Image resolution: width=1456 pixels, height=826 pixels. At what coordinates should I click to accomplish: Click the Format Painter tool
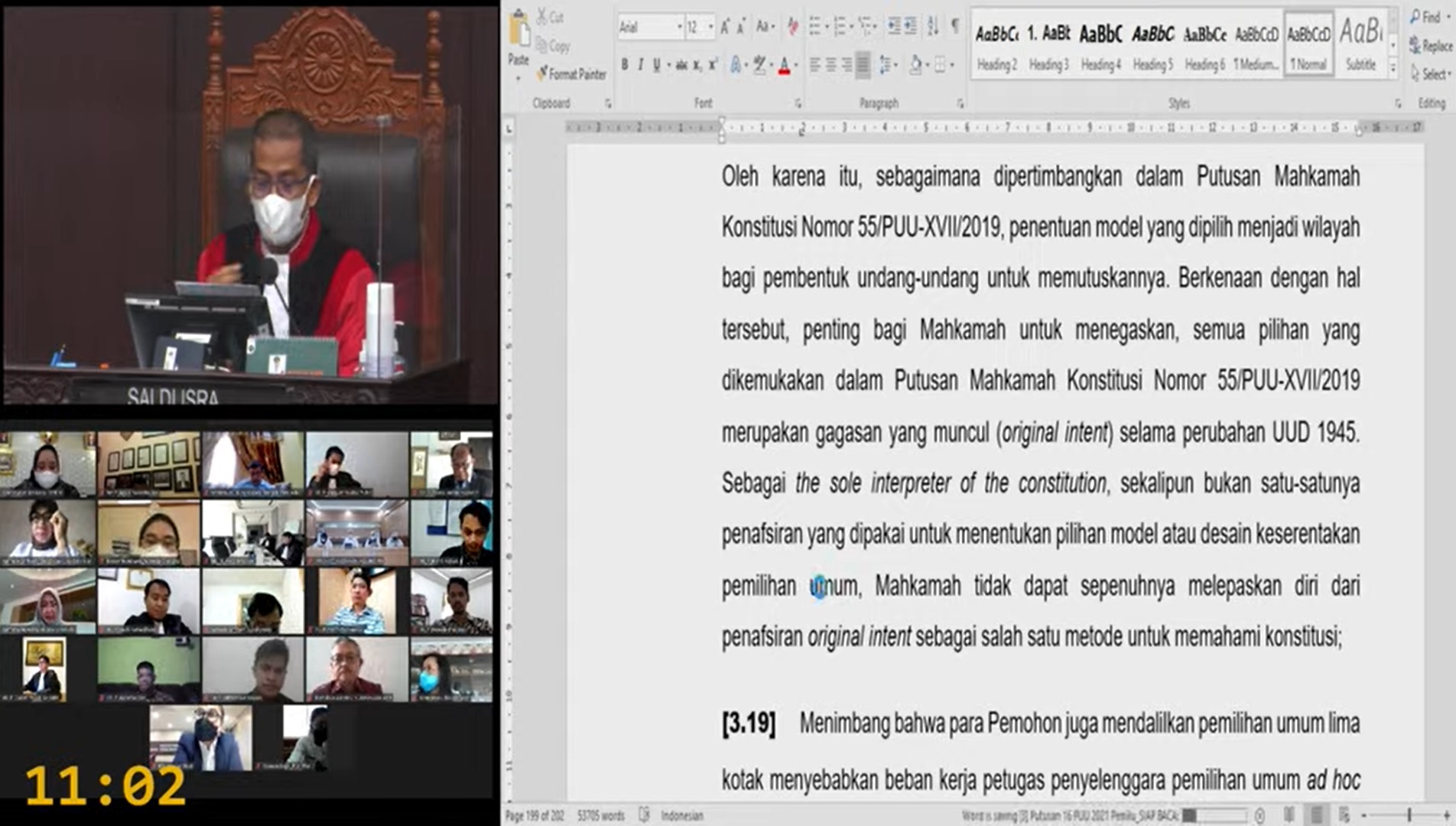pyautogui.click(x=571, y=74)
